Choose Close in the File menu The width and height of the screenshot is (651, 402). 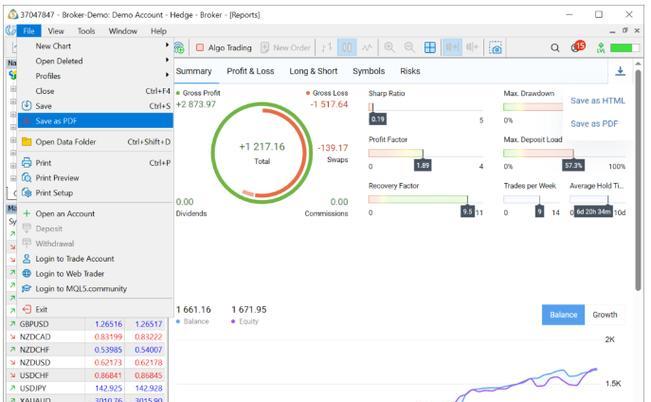95,91
